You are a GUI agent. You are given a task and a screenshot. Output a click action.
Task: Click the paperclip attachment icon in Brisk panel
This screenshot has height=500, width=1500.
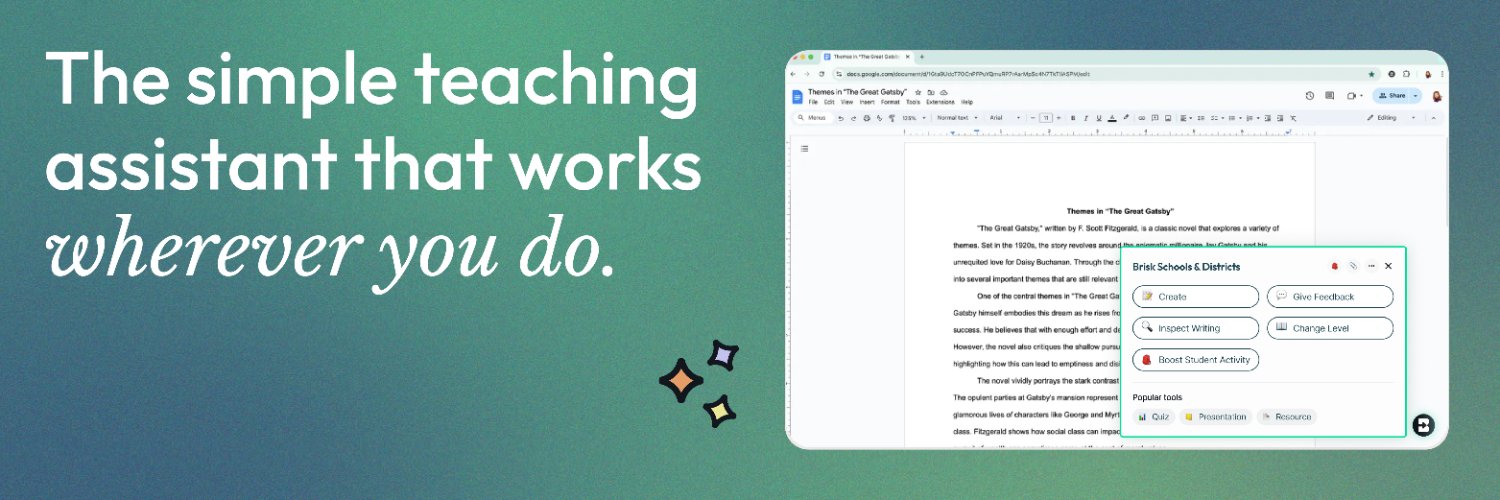click(x=1353, y=266)
